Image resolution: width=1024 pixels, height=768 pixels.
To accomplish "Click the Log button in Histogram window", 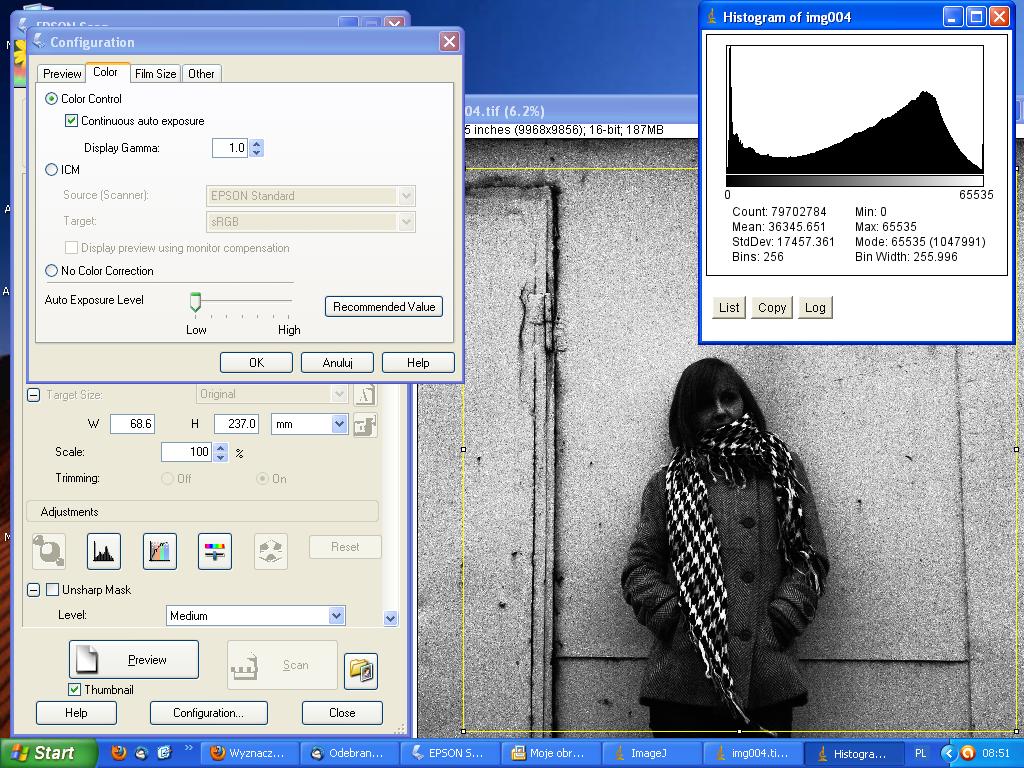I will [x=815, y=308].
